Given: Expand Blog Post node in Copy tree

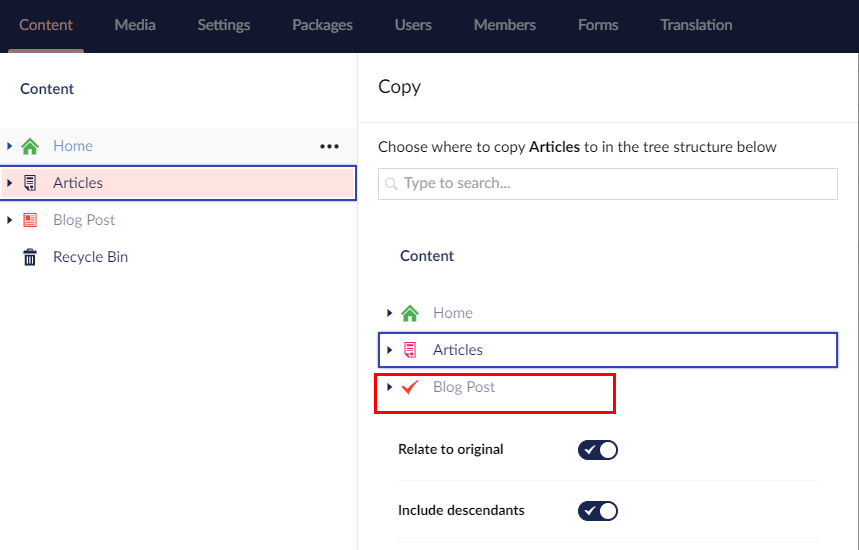Looking at the screenshot, I should (390, 387).
